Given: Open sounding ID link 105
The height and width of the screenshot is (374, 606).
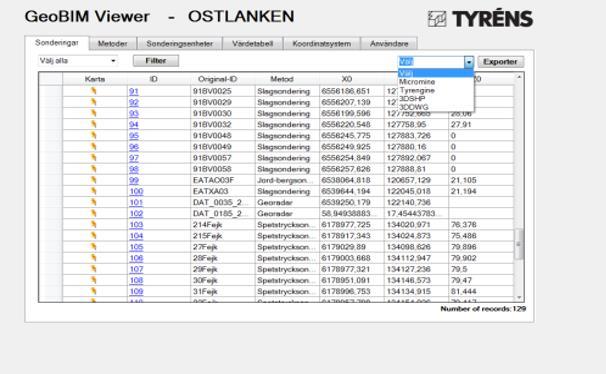Looking at the screenshot, I should 136,247.
